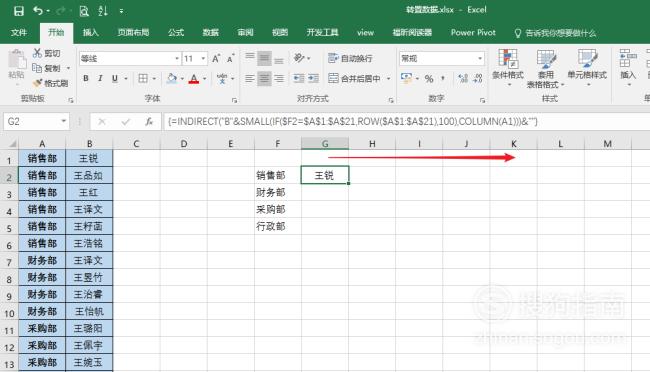Open the 文件 File tab

[19, 32]
